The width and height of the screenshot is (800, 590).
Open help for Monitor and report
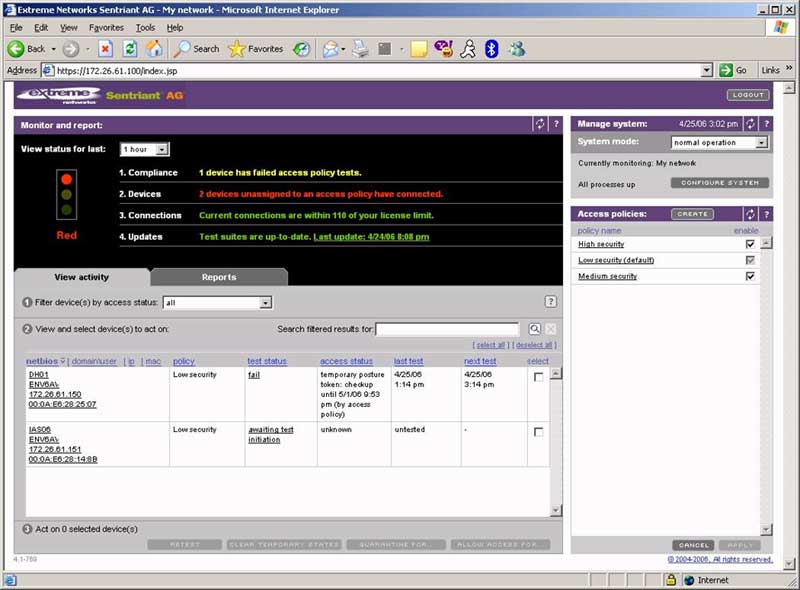(556, 124)
